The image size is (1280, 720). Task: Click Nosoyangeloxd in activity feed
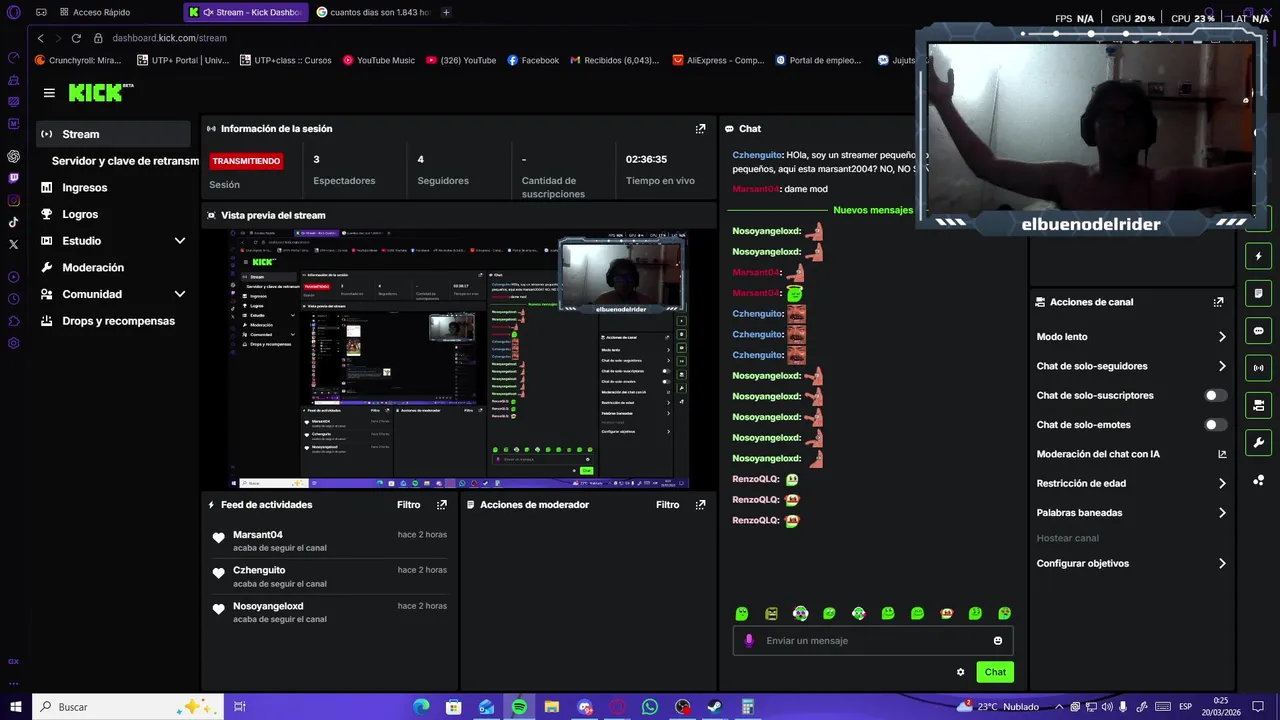[x=268, y=606]
